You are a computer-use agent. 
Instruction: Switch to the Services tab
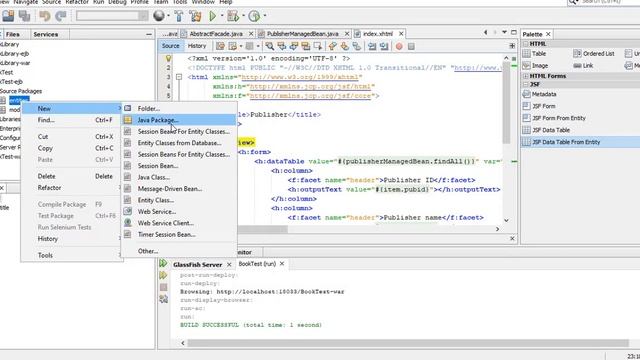tap(45, 34)
